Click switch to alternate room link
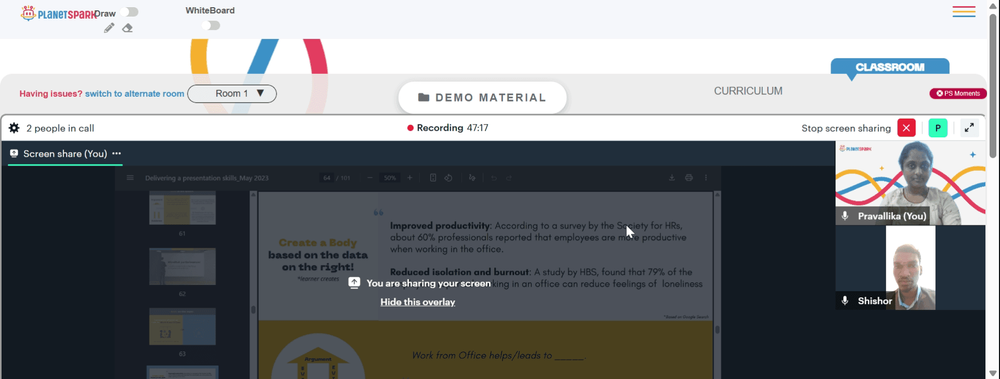This screenshot has width=1000, height=379. (135, 94)
